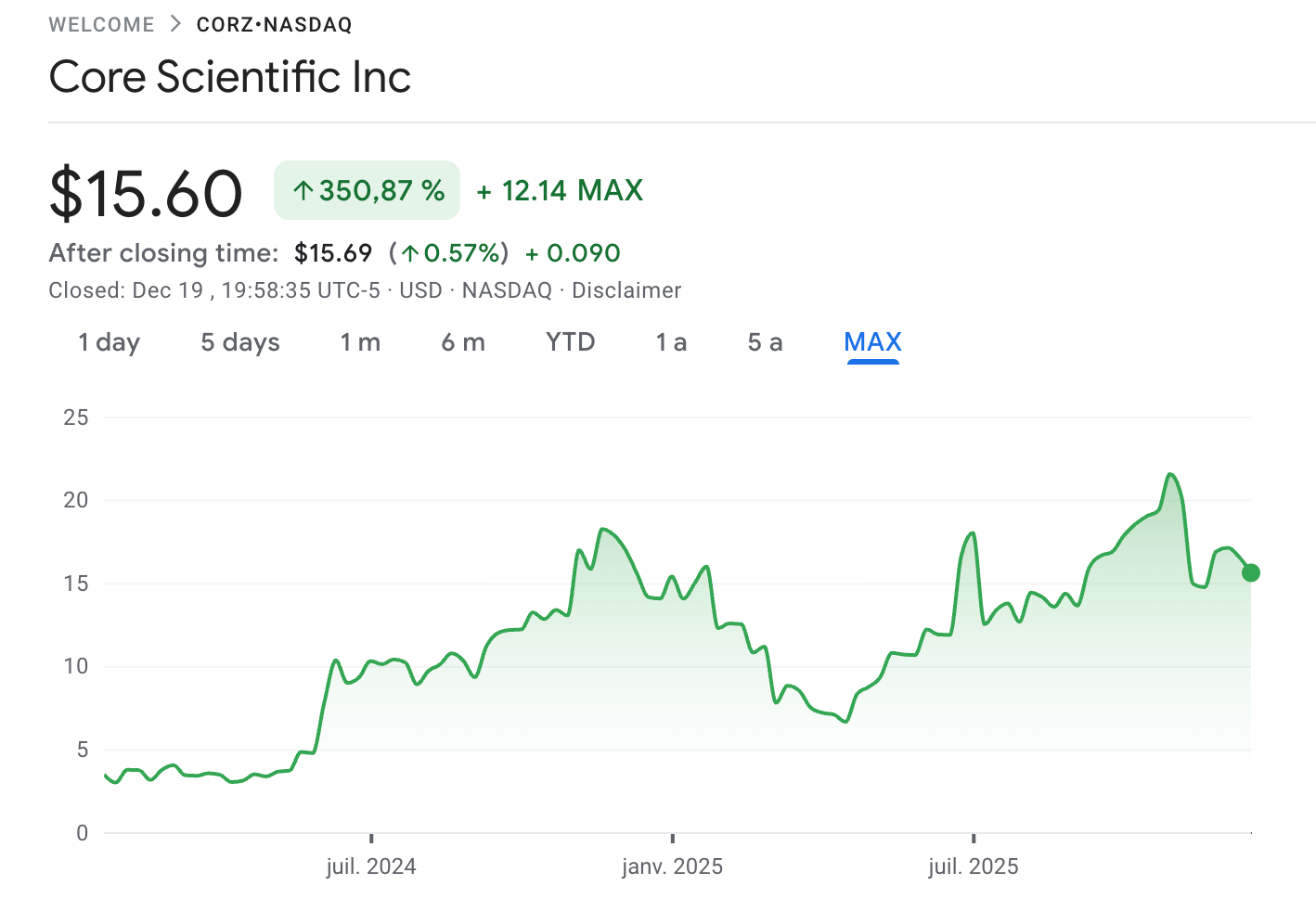Click the 0 y-axis label

click(x=83, y=833)
